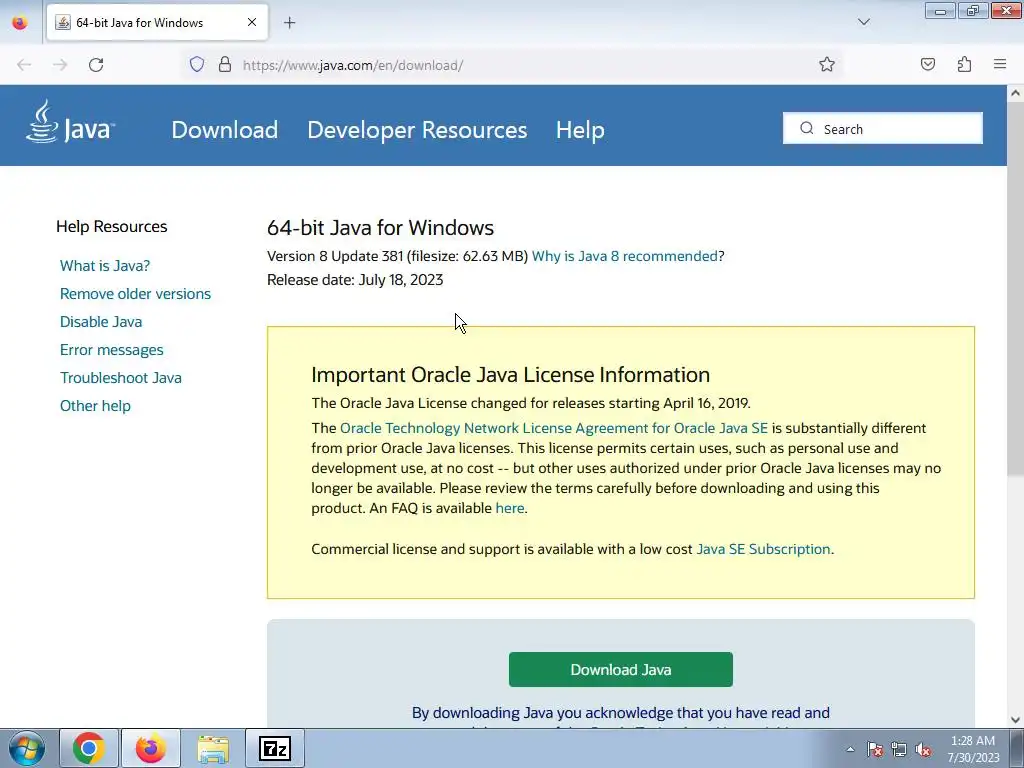Screen dimensions: 1024x768
Task: Click the browser back arrow
Action: (x=24, y=65)
